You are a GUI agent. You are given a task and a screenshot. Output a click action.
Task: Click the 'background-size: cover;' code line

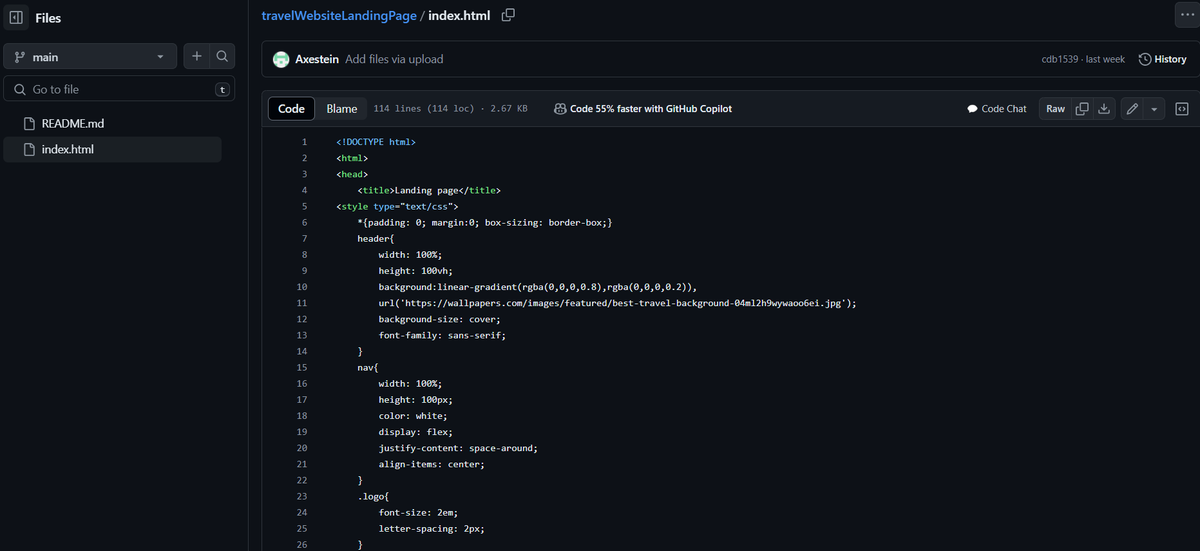pos(439,319)
